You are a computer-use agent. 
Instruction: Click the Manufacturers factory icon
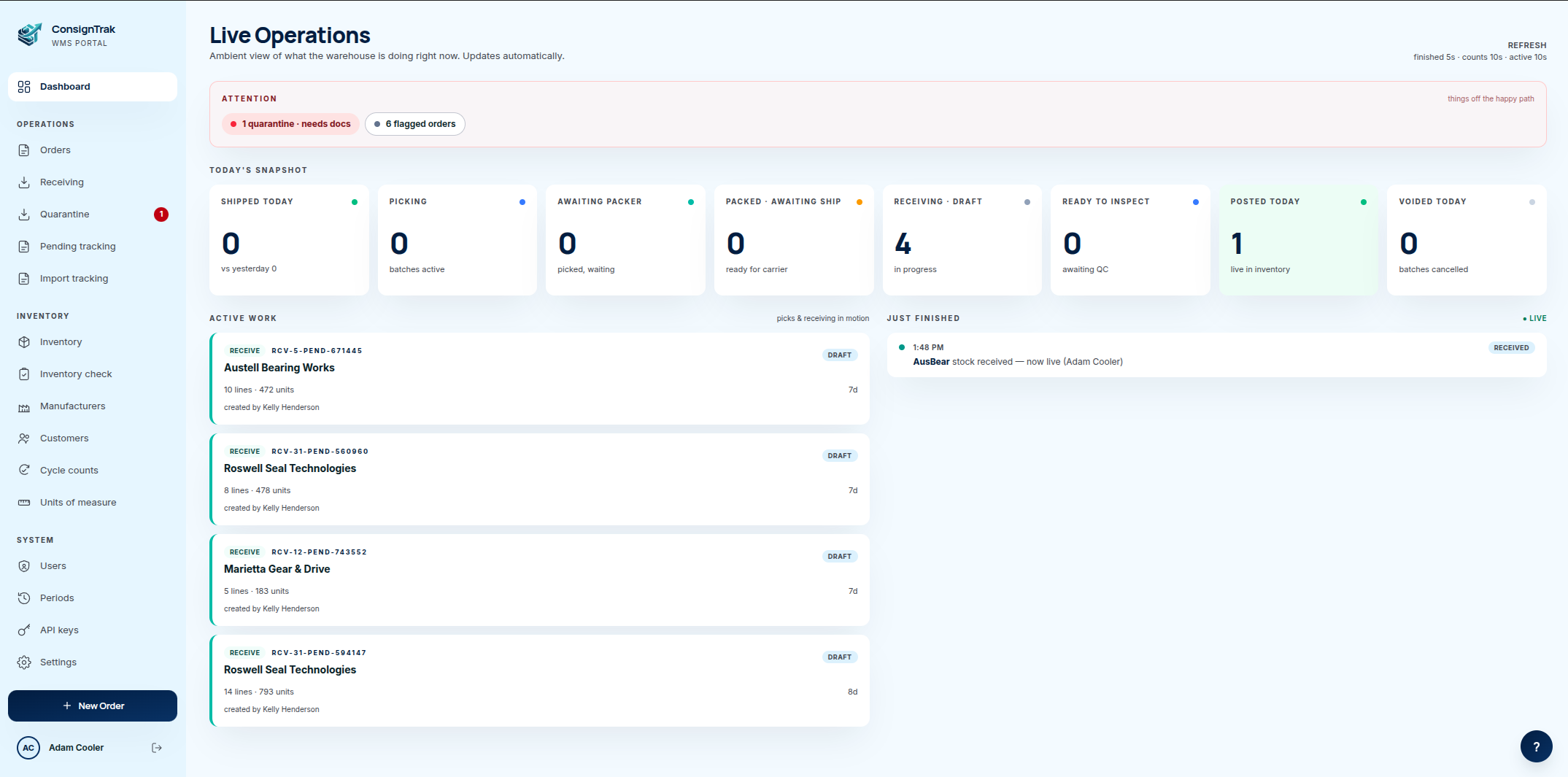(24, 406)
